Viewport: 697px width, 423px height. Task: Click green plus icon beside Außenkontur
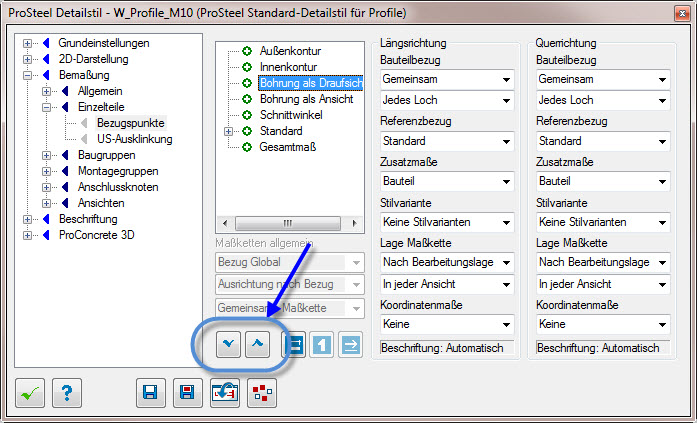(x=247, y=51)
